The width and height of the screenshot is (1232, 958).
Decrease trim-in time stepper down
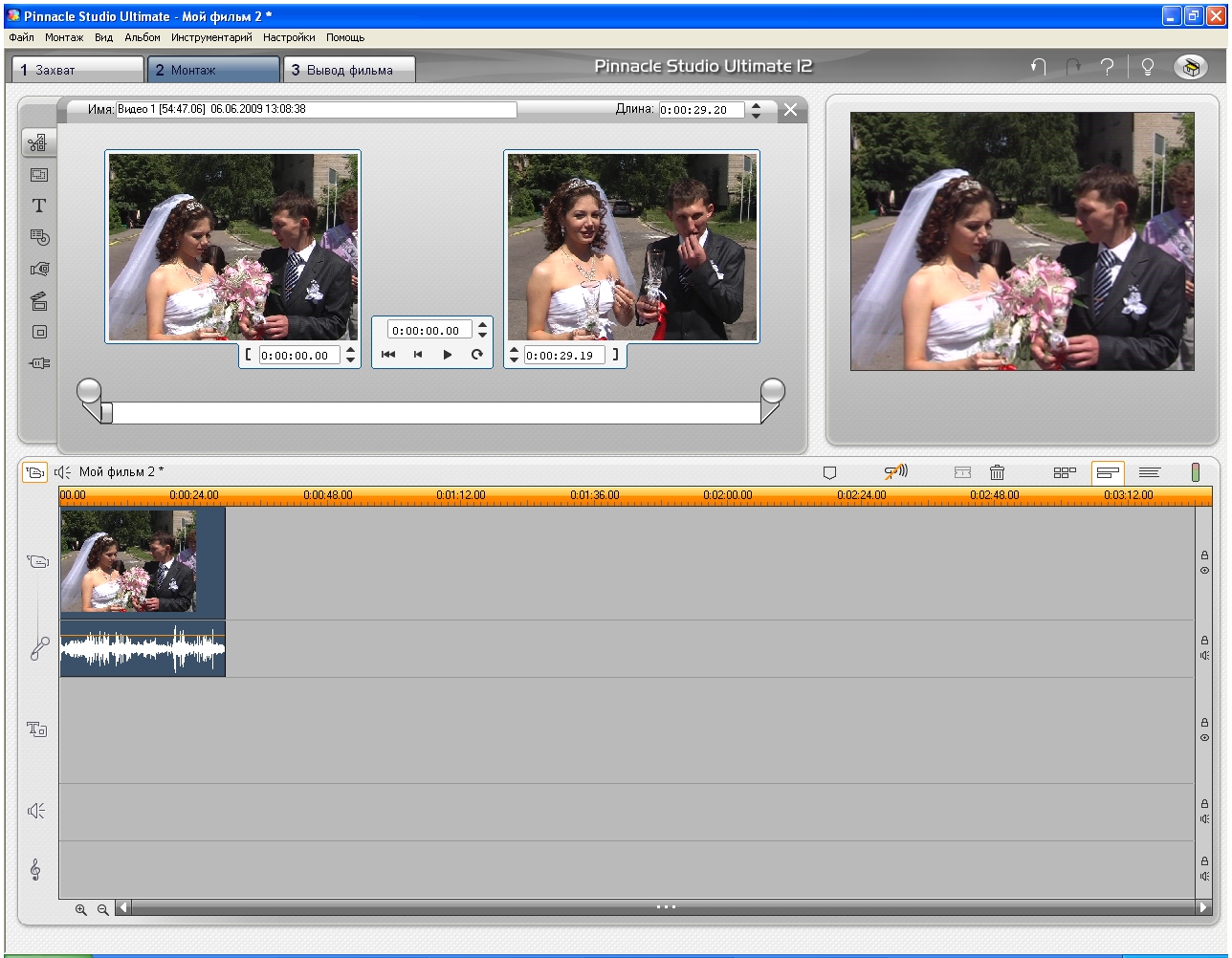(x=351, y=360)
